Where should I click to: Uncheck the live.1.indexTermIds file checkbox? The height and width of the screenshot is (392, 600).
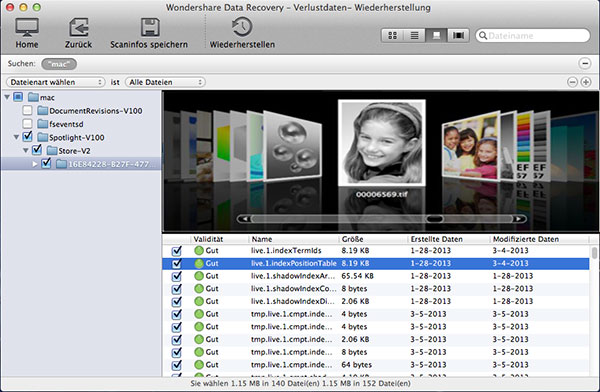click(176, 251)
